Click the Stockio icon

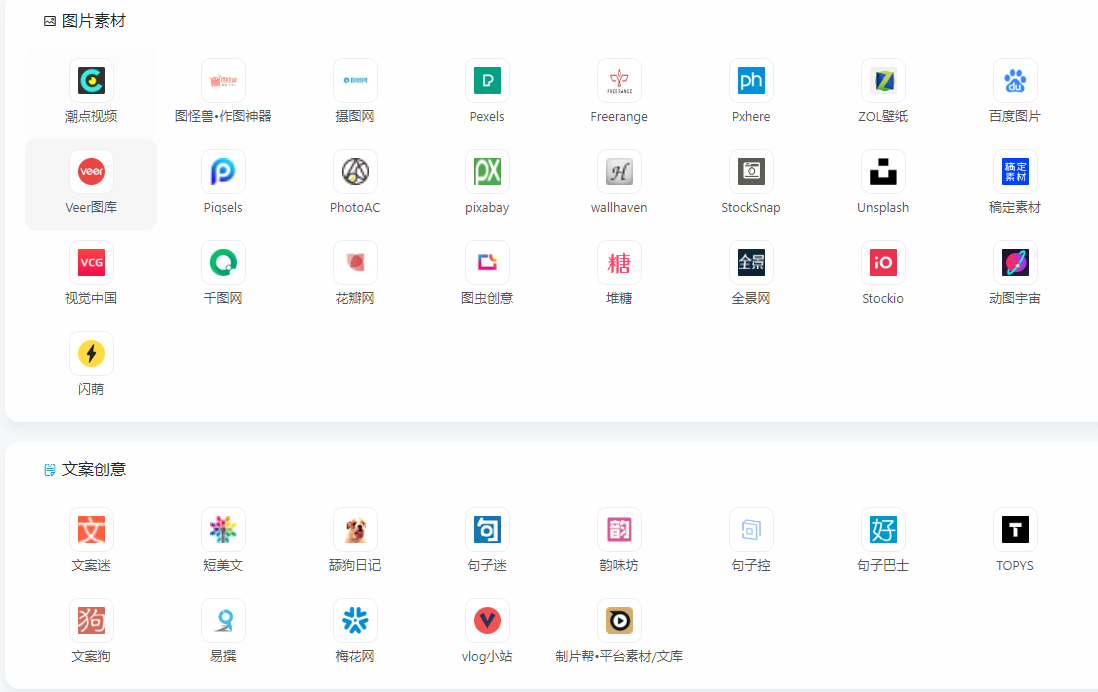(883, 263)
